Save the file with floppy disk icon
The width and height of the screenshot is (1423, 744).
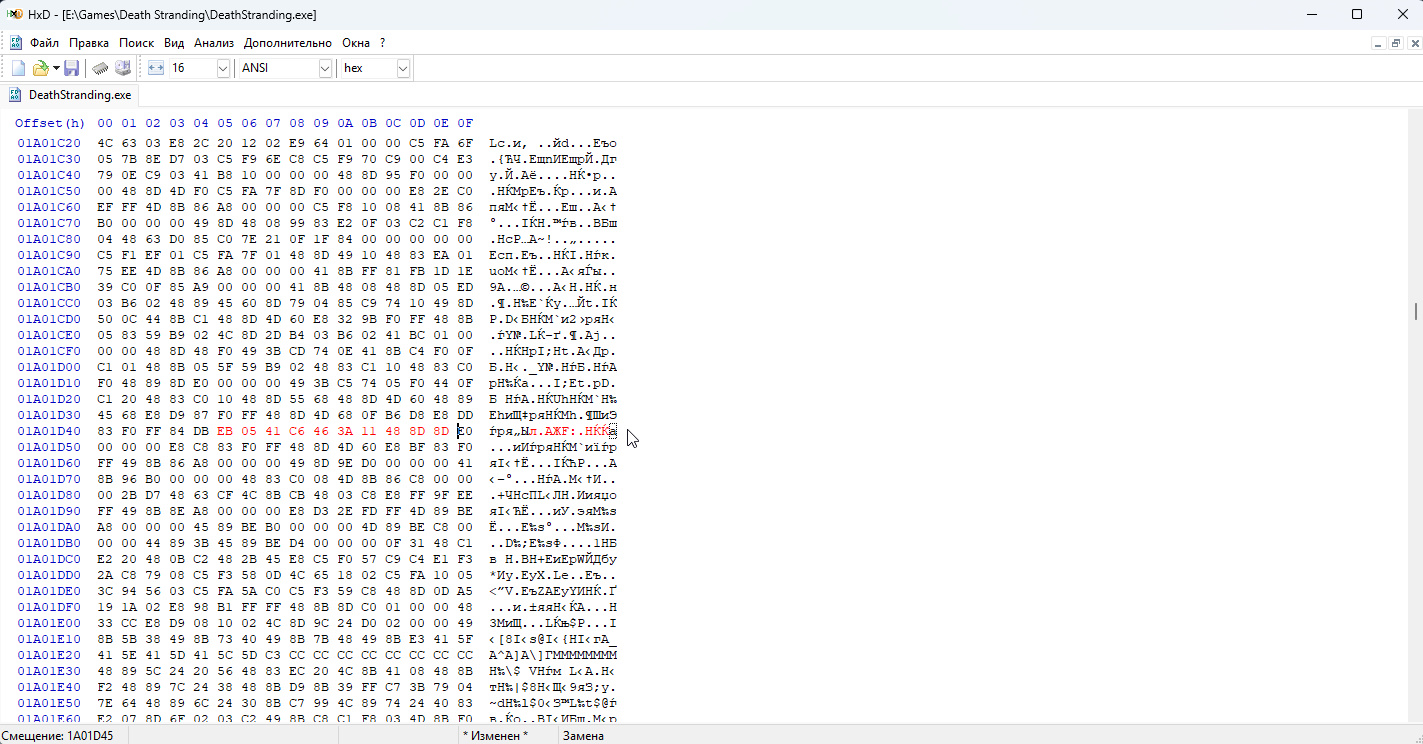(x=71, y=68)
